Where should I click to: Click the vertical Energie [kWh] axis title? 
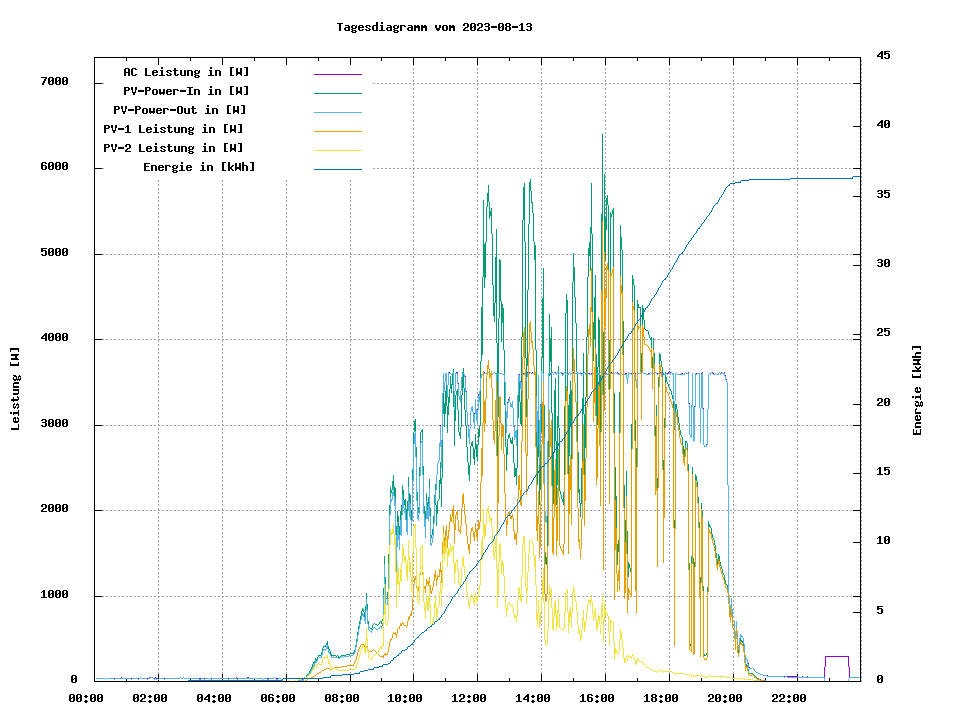pyautogui.click(x=917, y=390)
